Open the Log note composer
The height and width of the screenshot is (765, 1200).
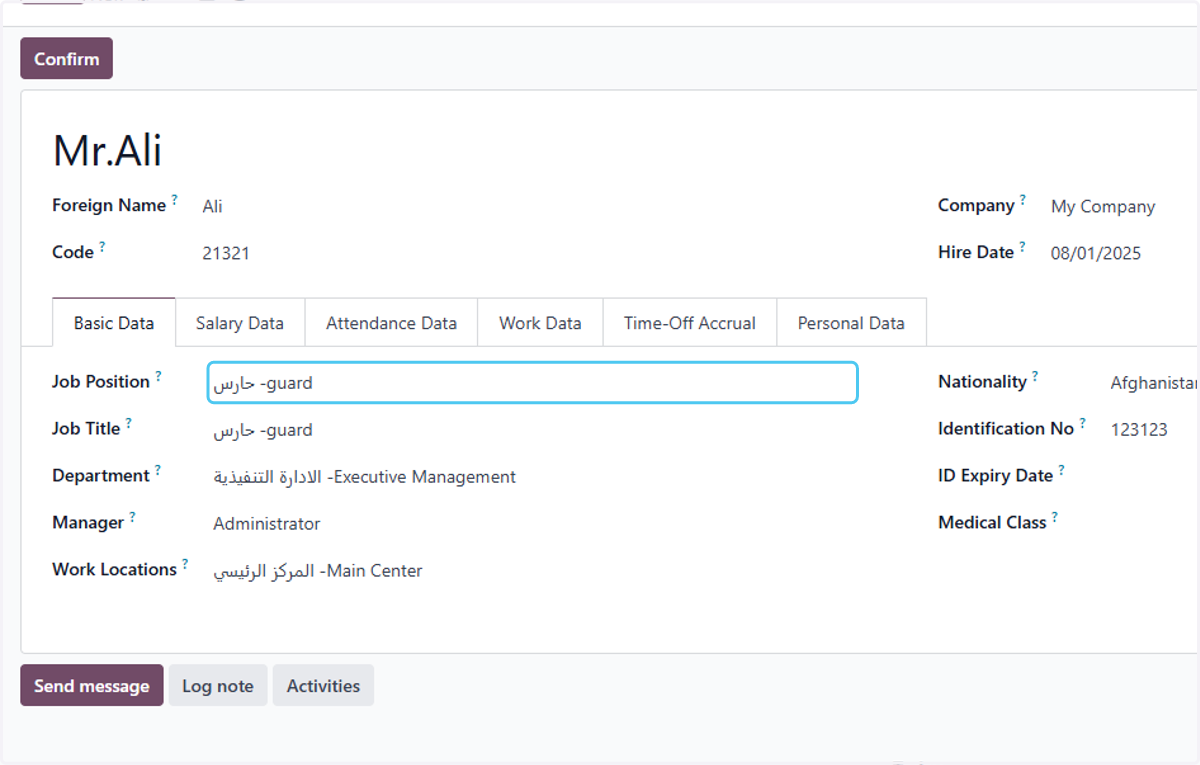coord(218,686)
